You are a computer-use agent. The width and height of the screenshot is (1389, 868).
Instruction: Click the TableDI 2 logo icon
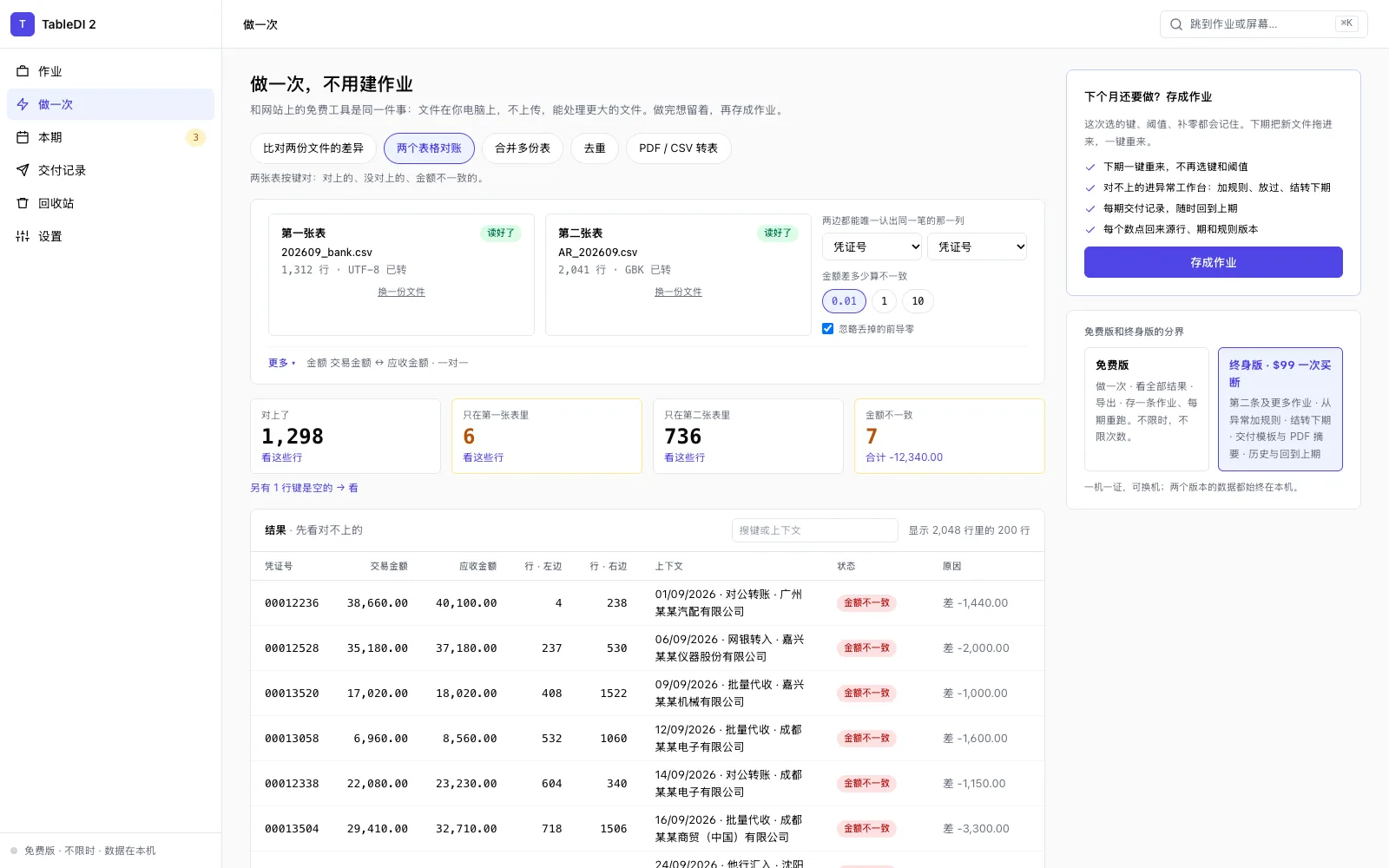point(23,24)
